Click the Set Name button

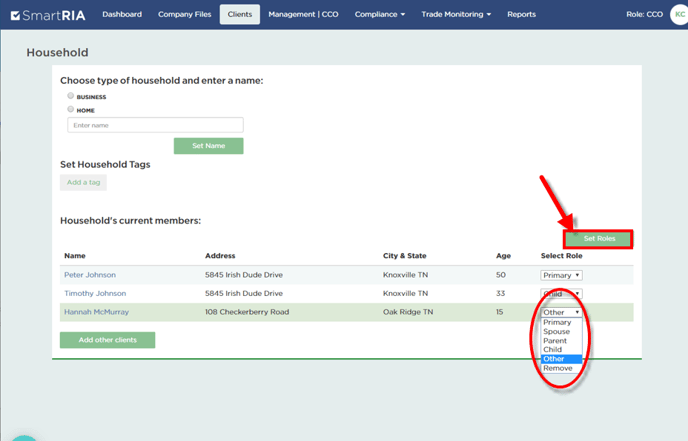pos(208,146)
